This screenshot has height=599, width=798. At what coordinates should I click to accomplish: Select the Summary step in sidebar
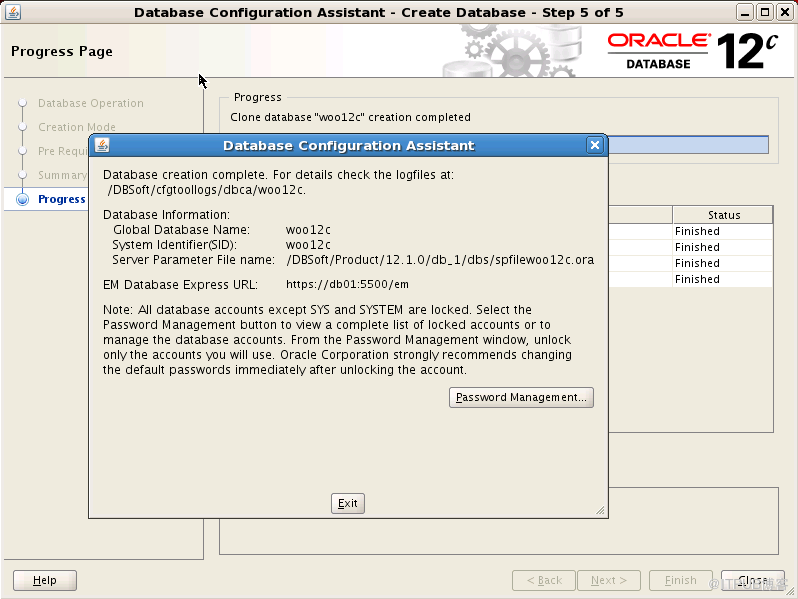point(62,175)
